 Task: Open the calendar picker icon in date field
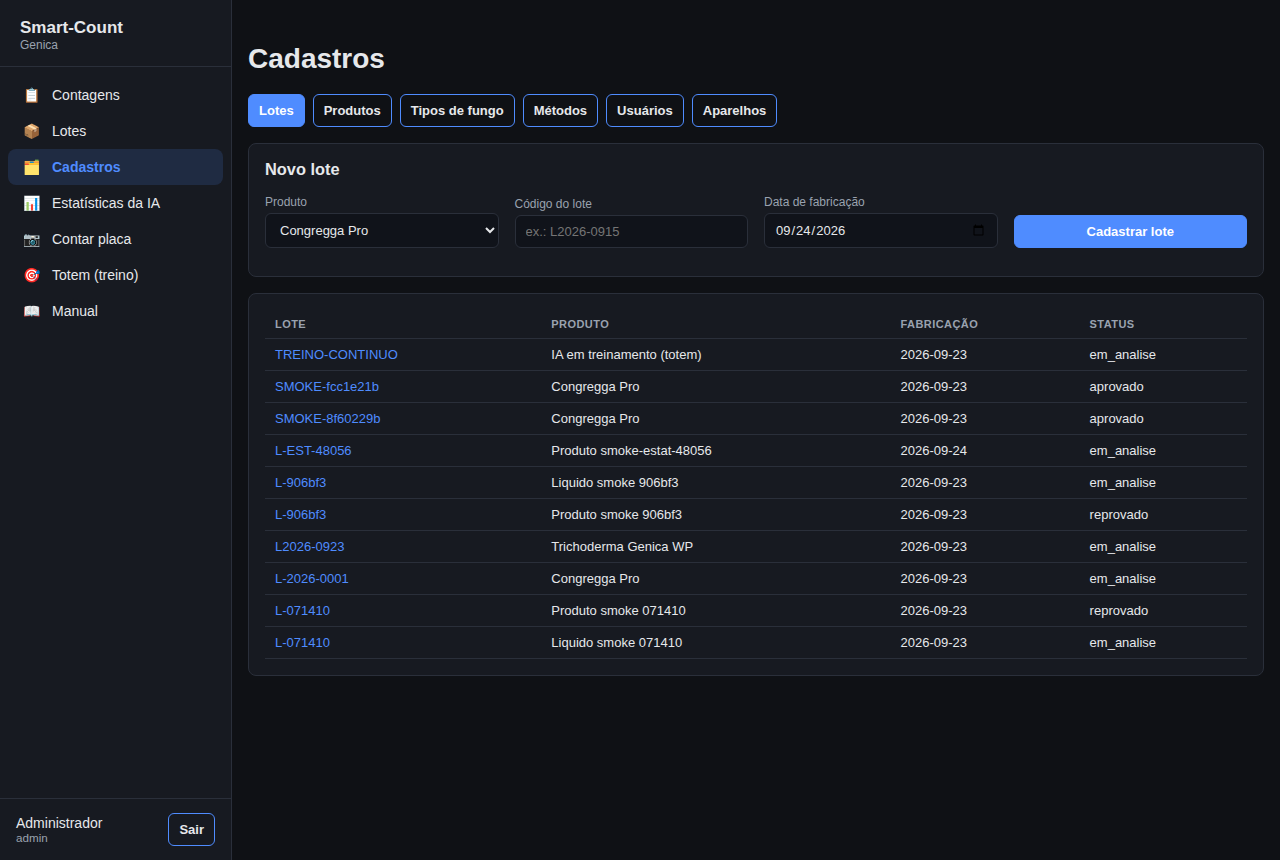978,231
